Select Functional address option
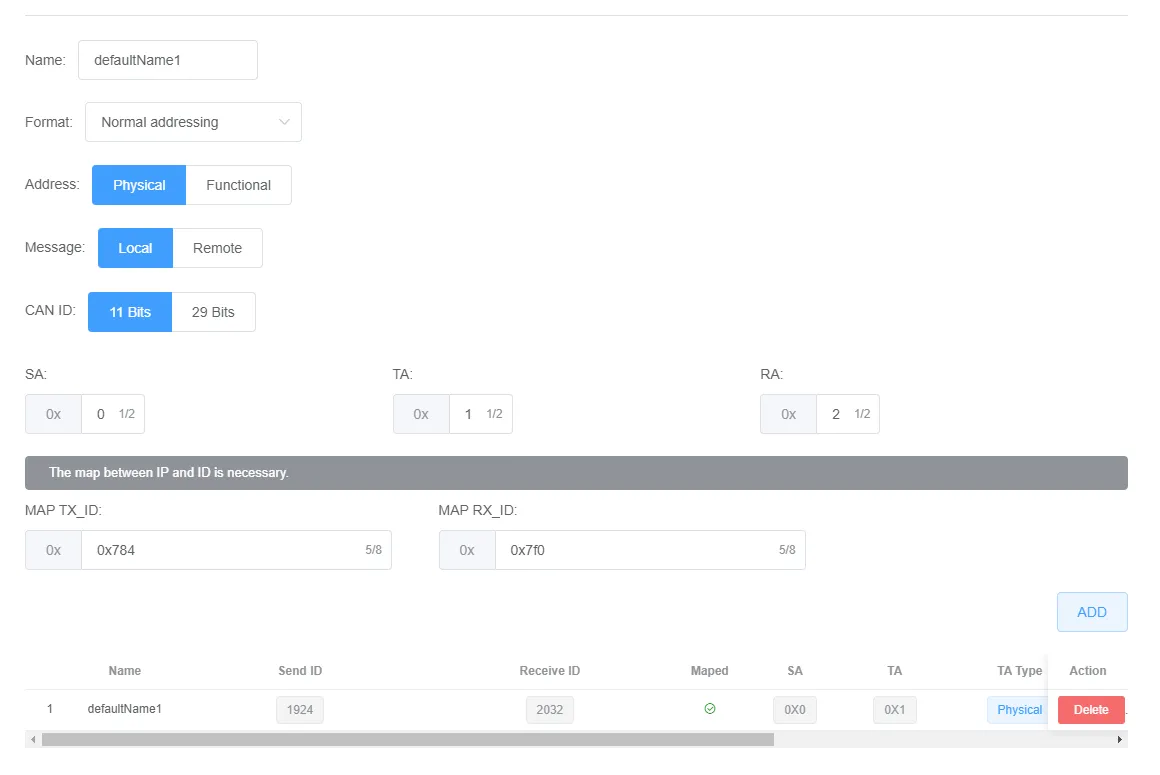The height and width of the screenshot is (775, 1160). [238, 185]
